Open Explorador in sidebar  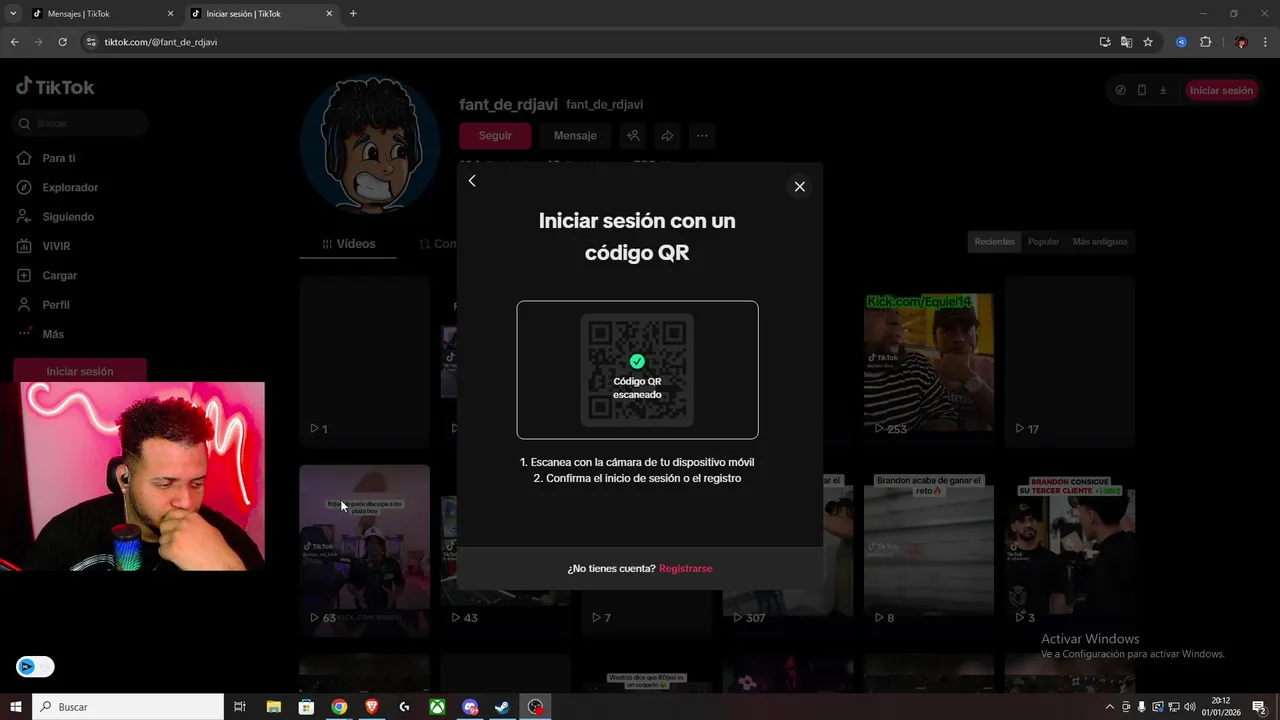[69, 187]
